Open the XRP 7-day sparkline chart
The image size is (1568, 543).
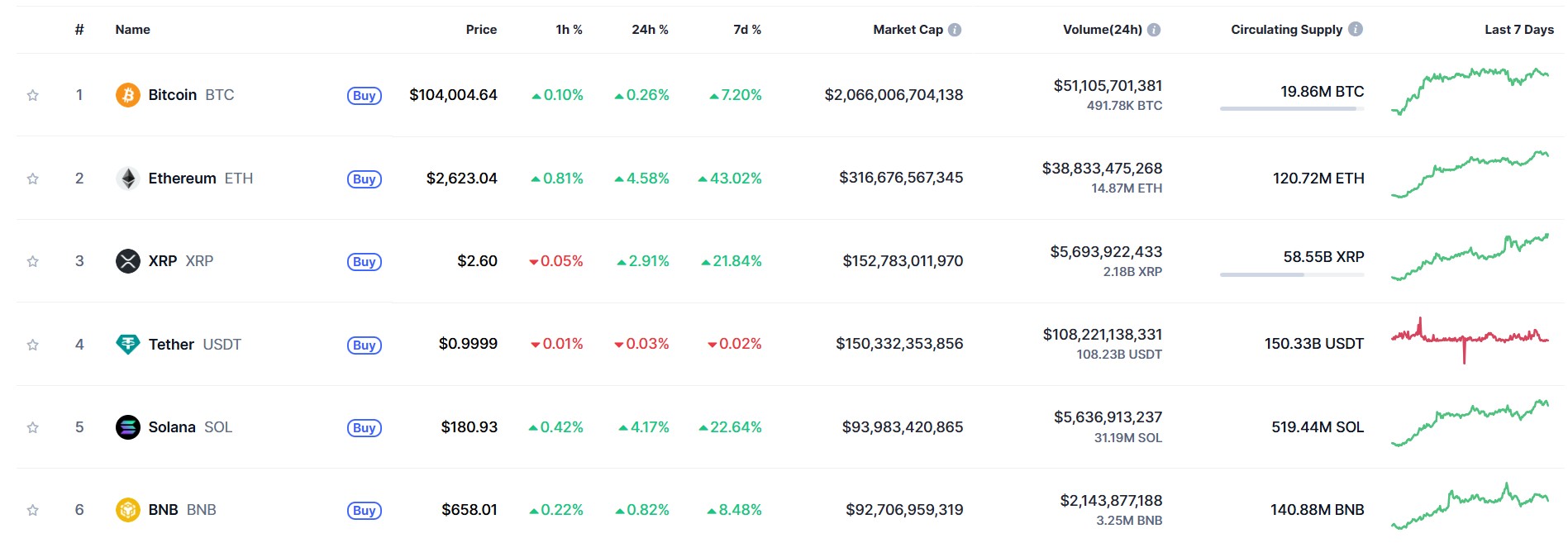click(1470, 257)
